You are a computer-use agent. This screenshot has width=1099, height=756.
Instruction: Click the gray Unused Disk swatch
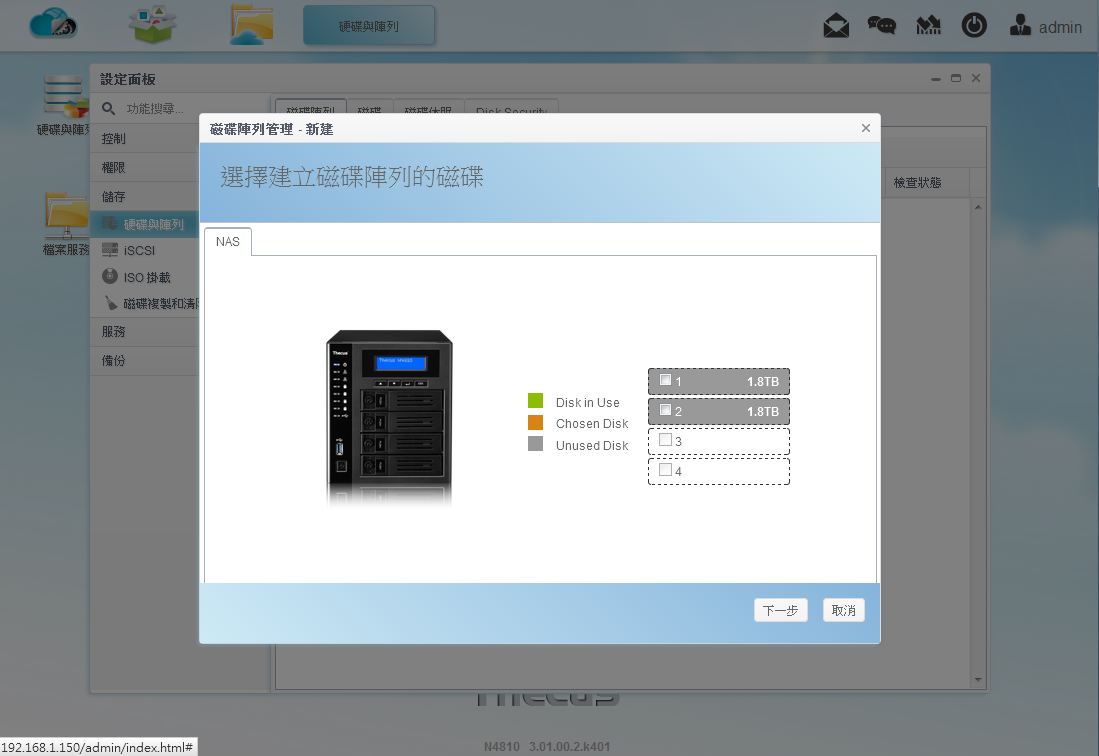coord(535,444)
